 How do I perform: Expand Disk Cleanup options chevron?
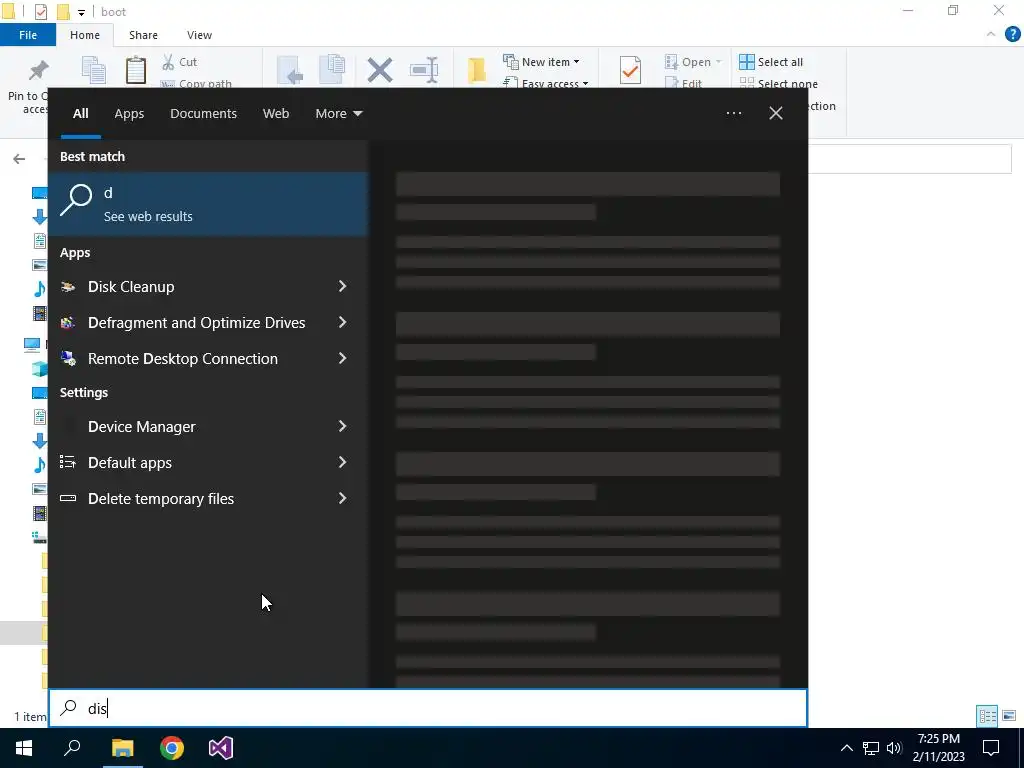click(x=342, y=286)
